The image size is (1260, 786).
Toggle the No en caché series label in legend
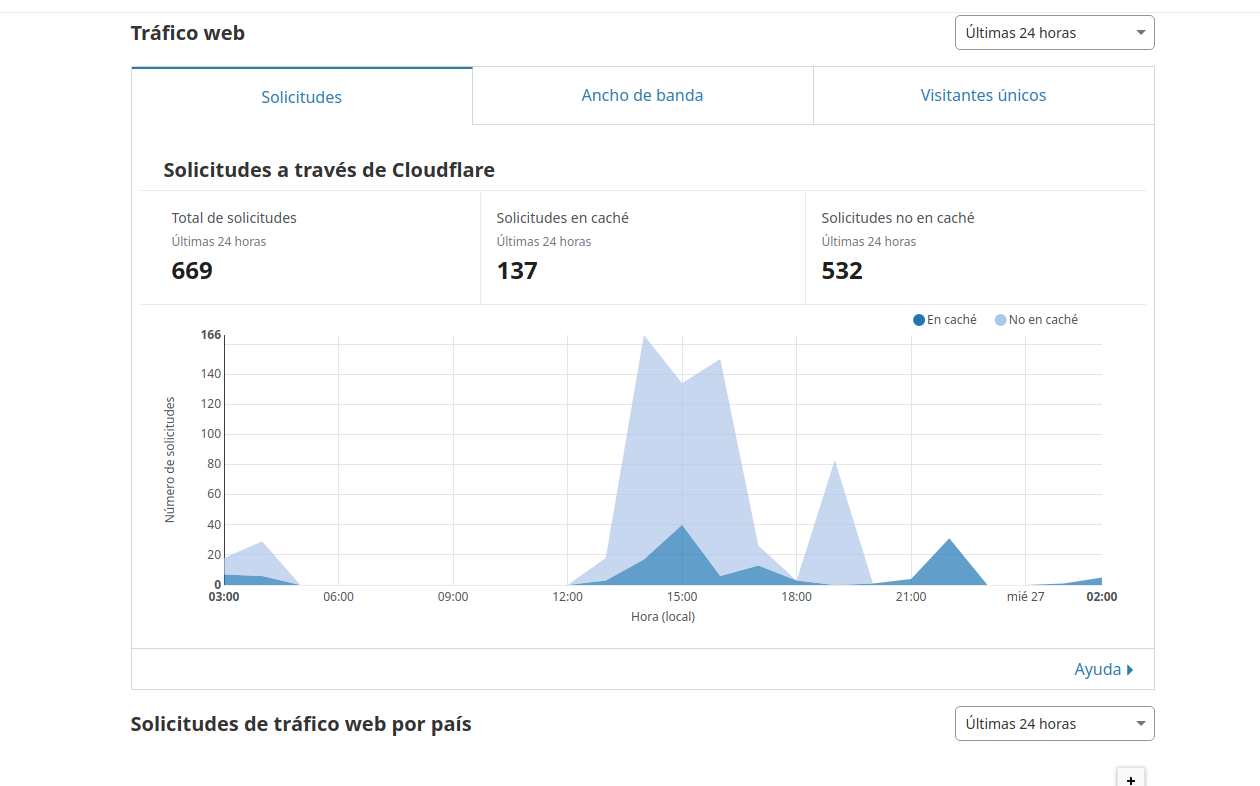coord(1043,320)
